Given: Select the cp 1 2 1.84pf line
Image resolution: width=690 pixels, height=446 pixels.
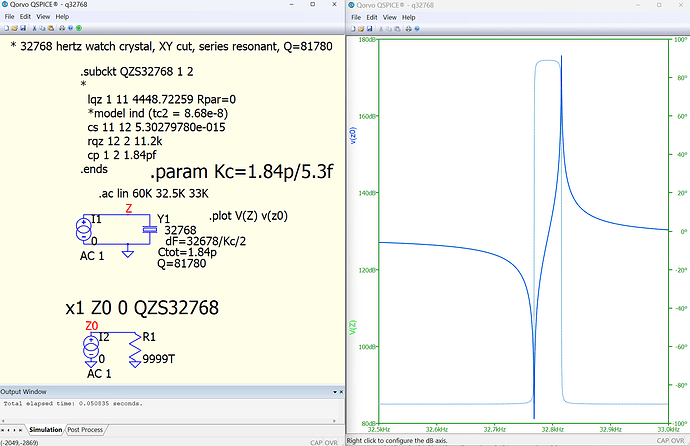Looking at the screenshot, I should pyautogui.click(x=122, y=155).
